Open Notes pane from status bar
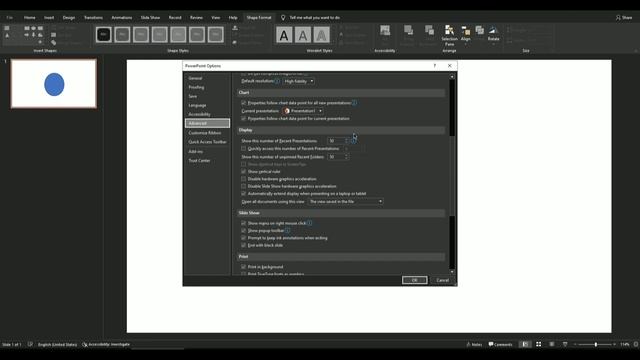Image resolution: width=640 pixels, height=360 pixels. click(x=474, y=344)
